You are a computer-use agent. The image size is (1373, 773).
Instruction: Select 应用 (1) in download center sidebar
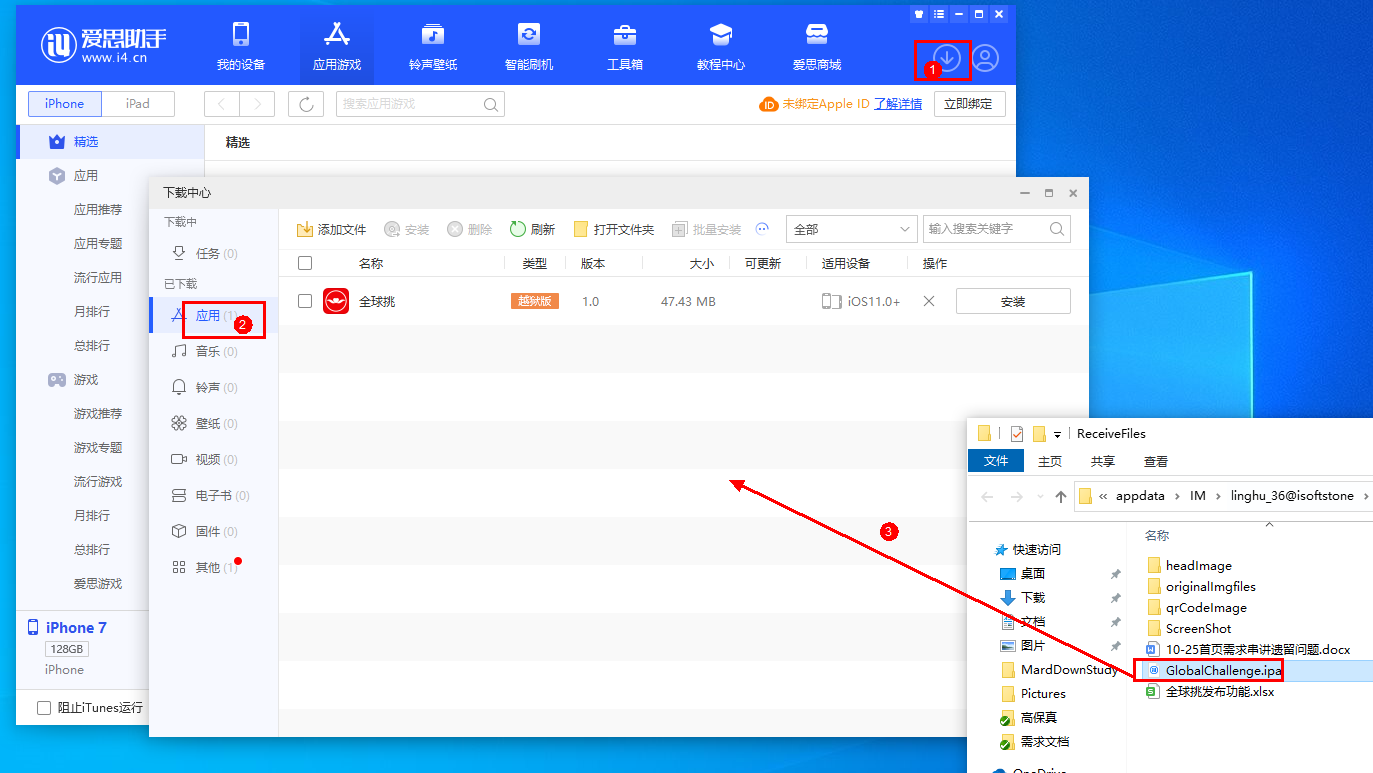pos(214,315)
